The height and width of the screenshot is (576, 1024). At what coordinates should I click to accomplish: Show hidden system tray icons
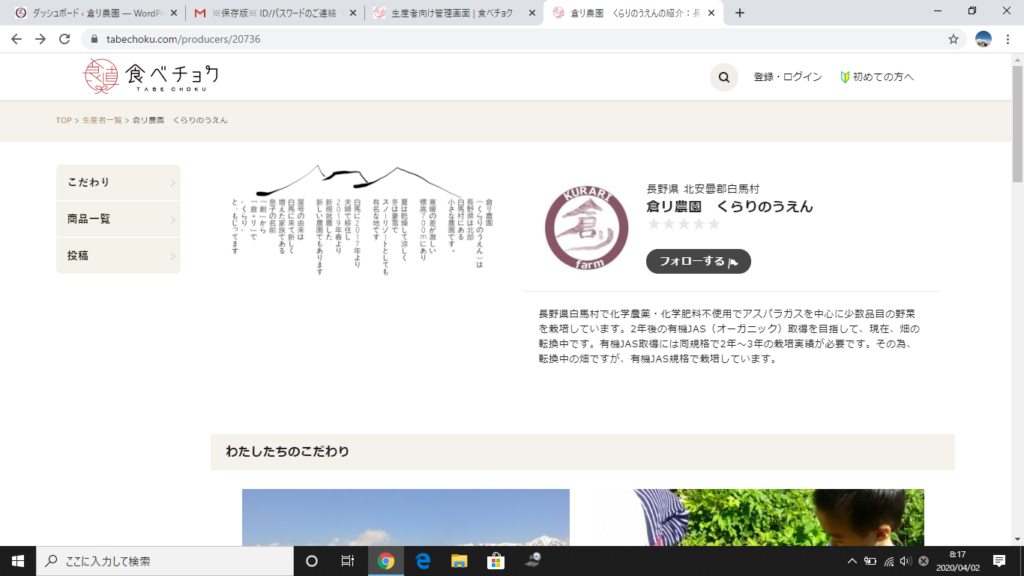pyautogui.click(x=852, y=561)
